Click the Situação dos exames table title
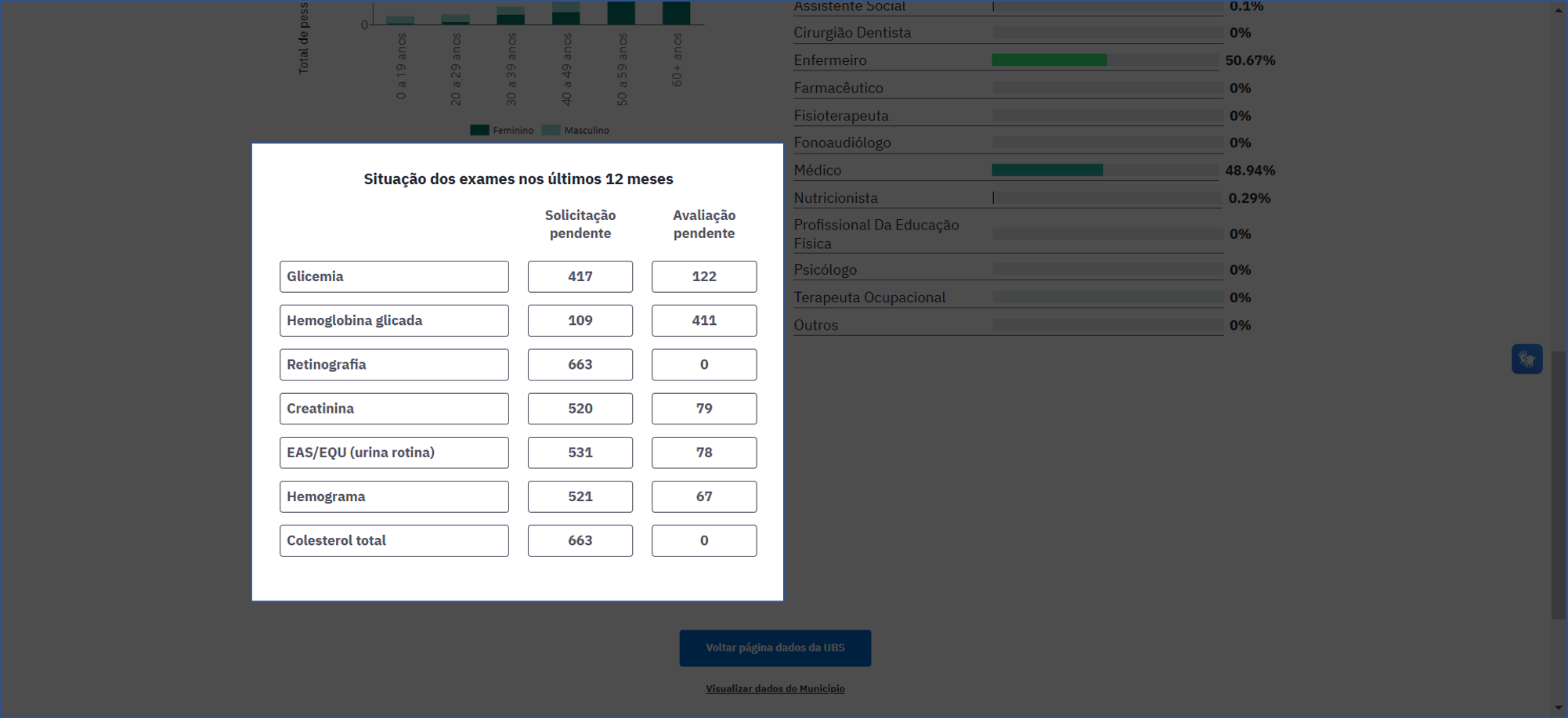1568x718 pixels. click(518, 179)
